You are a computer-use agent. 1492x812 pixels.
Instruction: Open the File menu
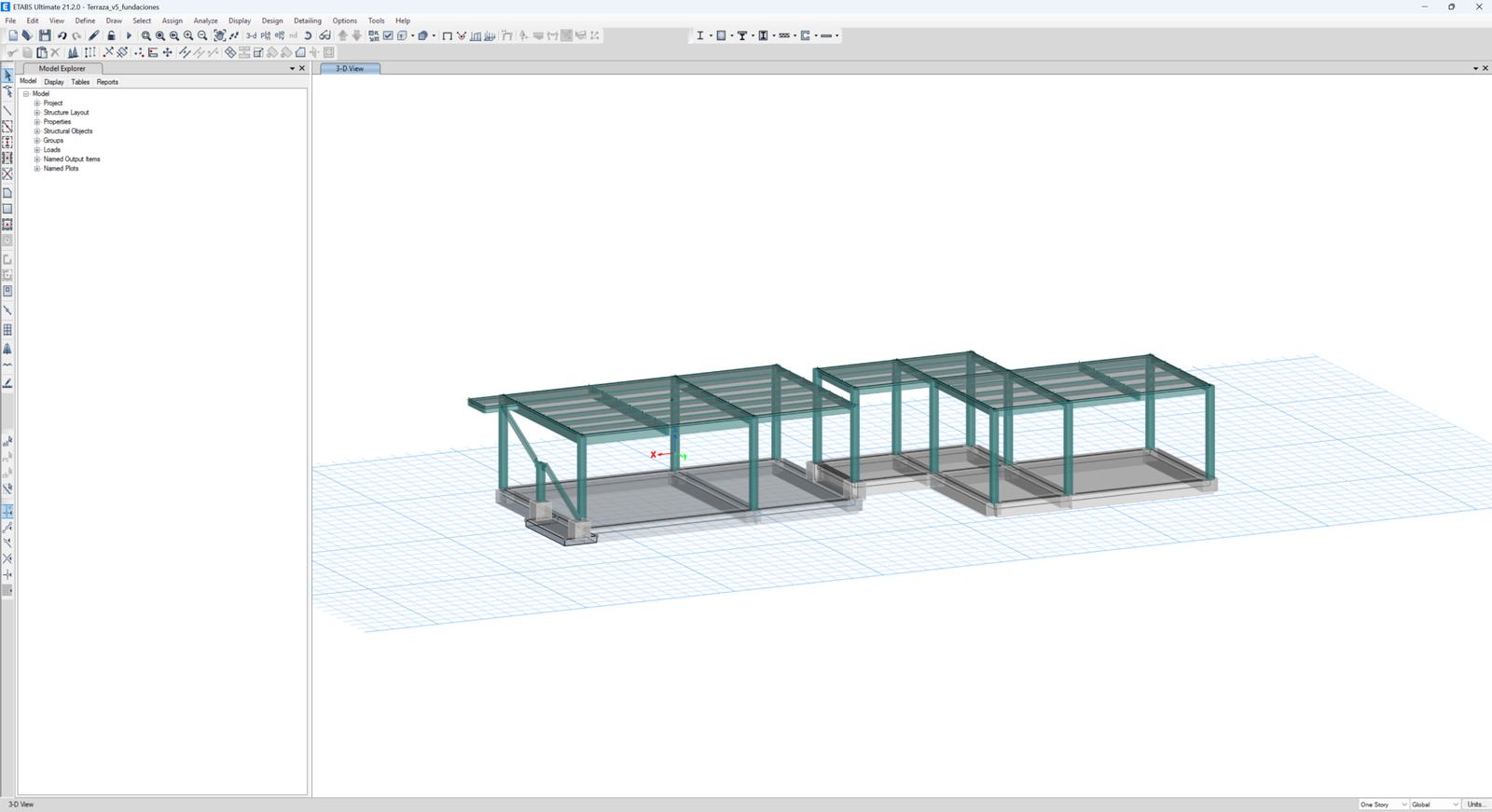coord(10,21)
